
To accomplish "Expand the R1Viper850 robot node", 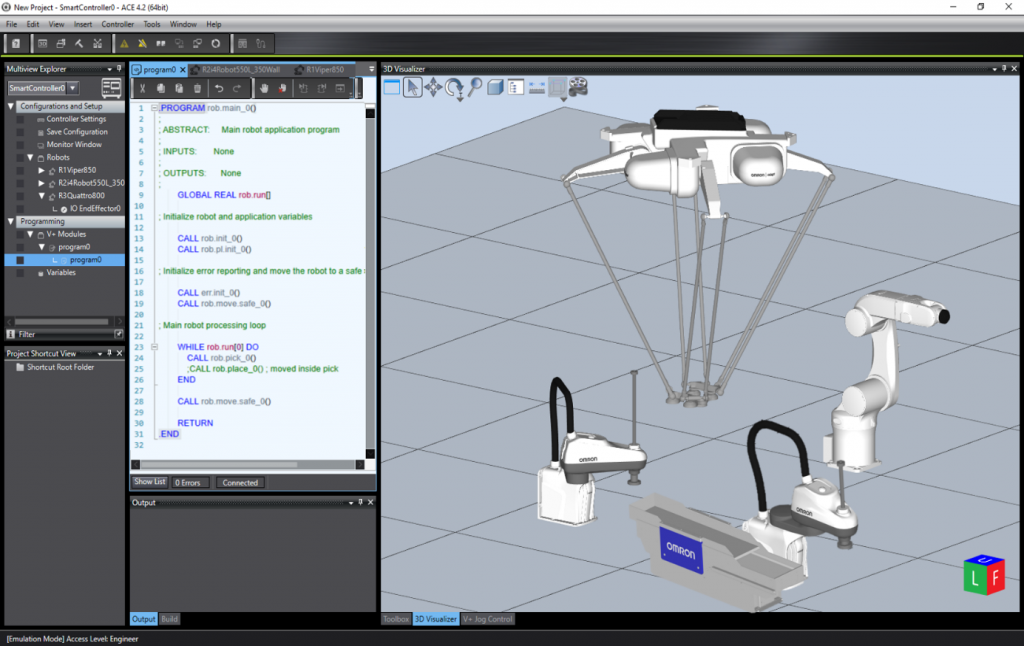I will pyautogui.click(x=41, y=170).
